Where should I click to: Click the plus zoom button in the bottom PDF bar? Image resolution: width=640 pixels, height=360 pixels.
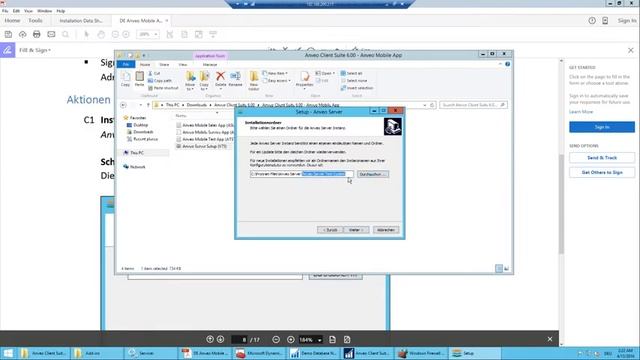pyautogui.click(x=291, y=340)
